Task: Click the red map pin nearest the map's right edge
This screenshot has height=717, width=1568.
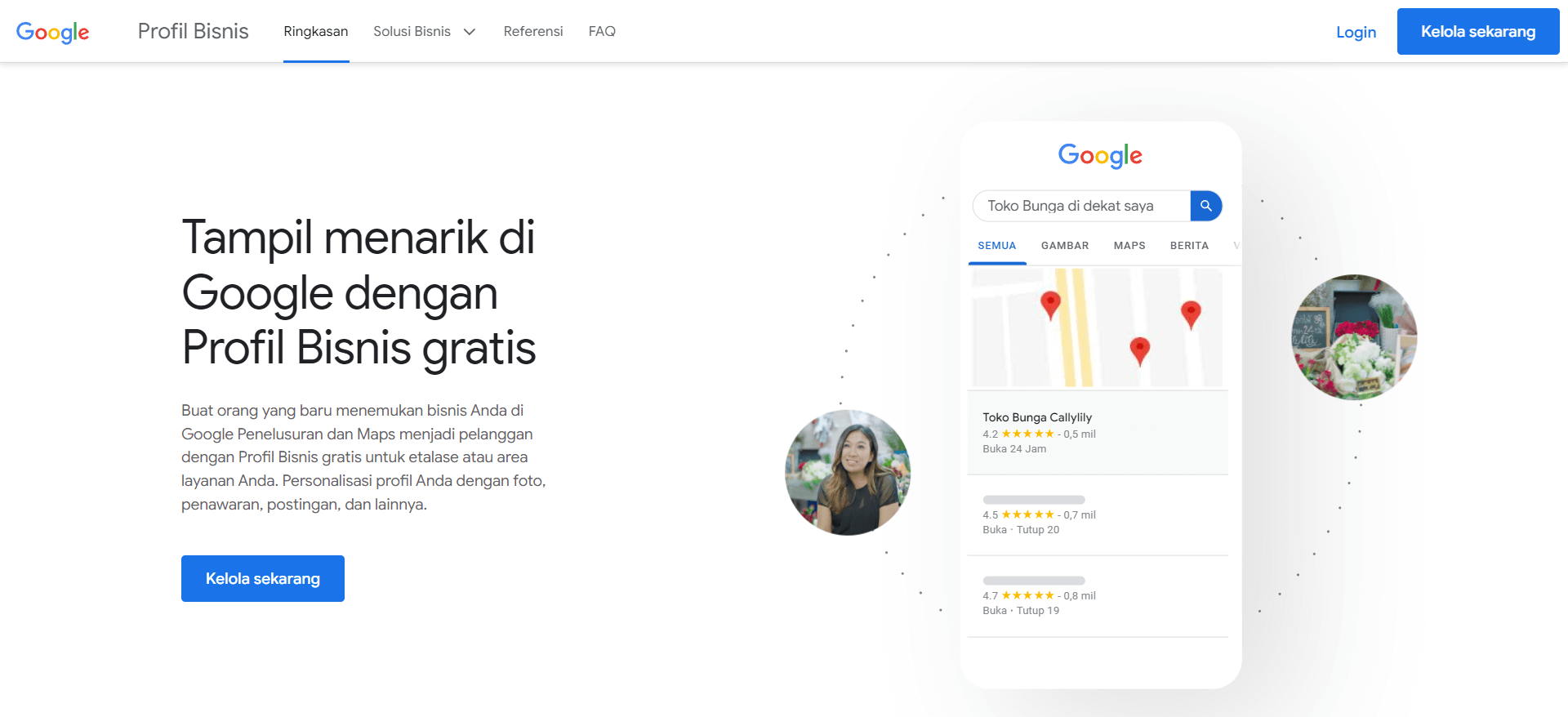Action: 1191,314
